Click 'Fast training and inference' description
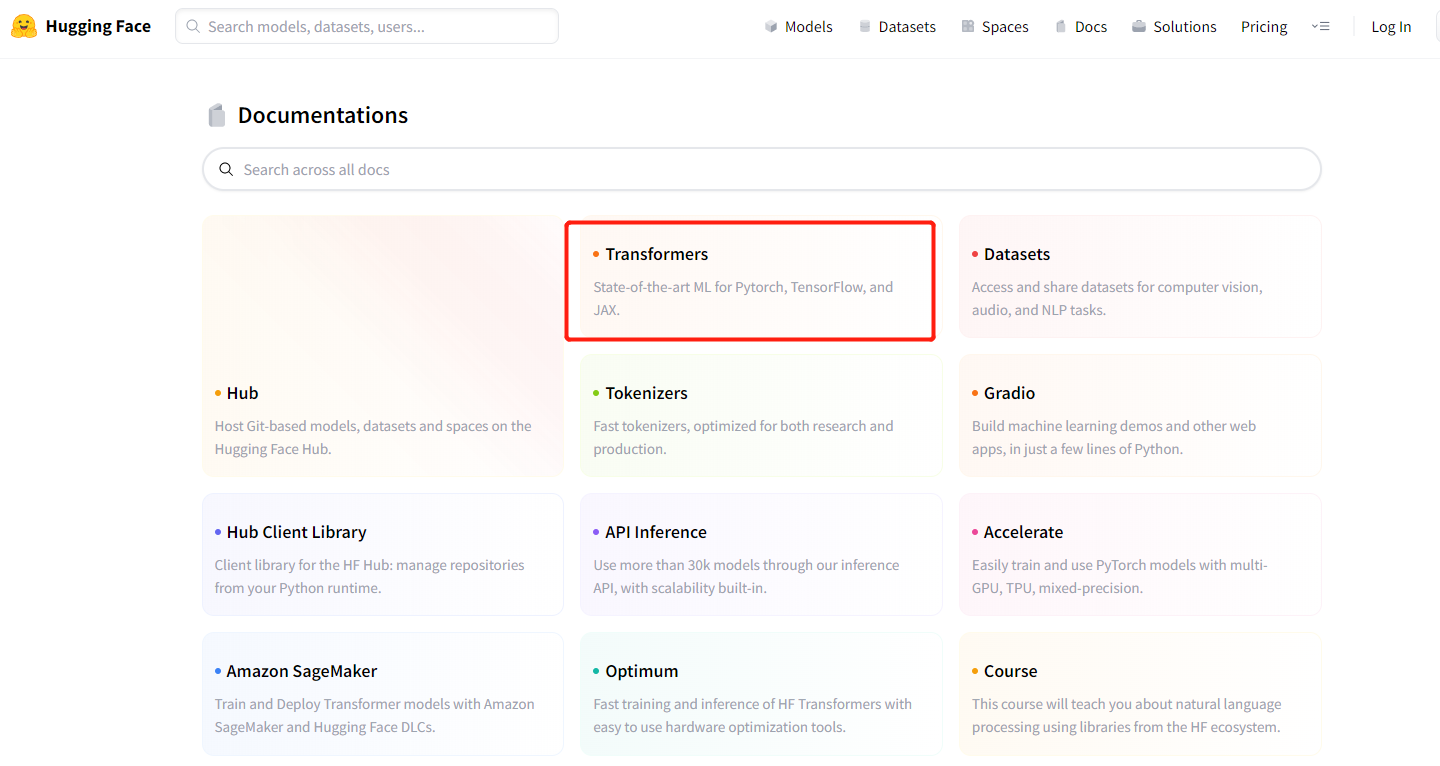Screen dimensions: 1440x766 752,715
